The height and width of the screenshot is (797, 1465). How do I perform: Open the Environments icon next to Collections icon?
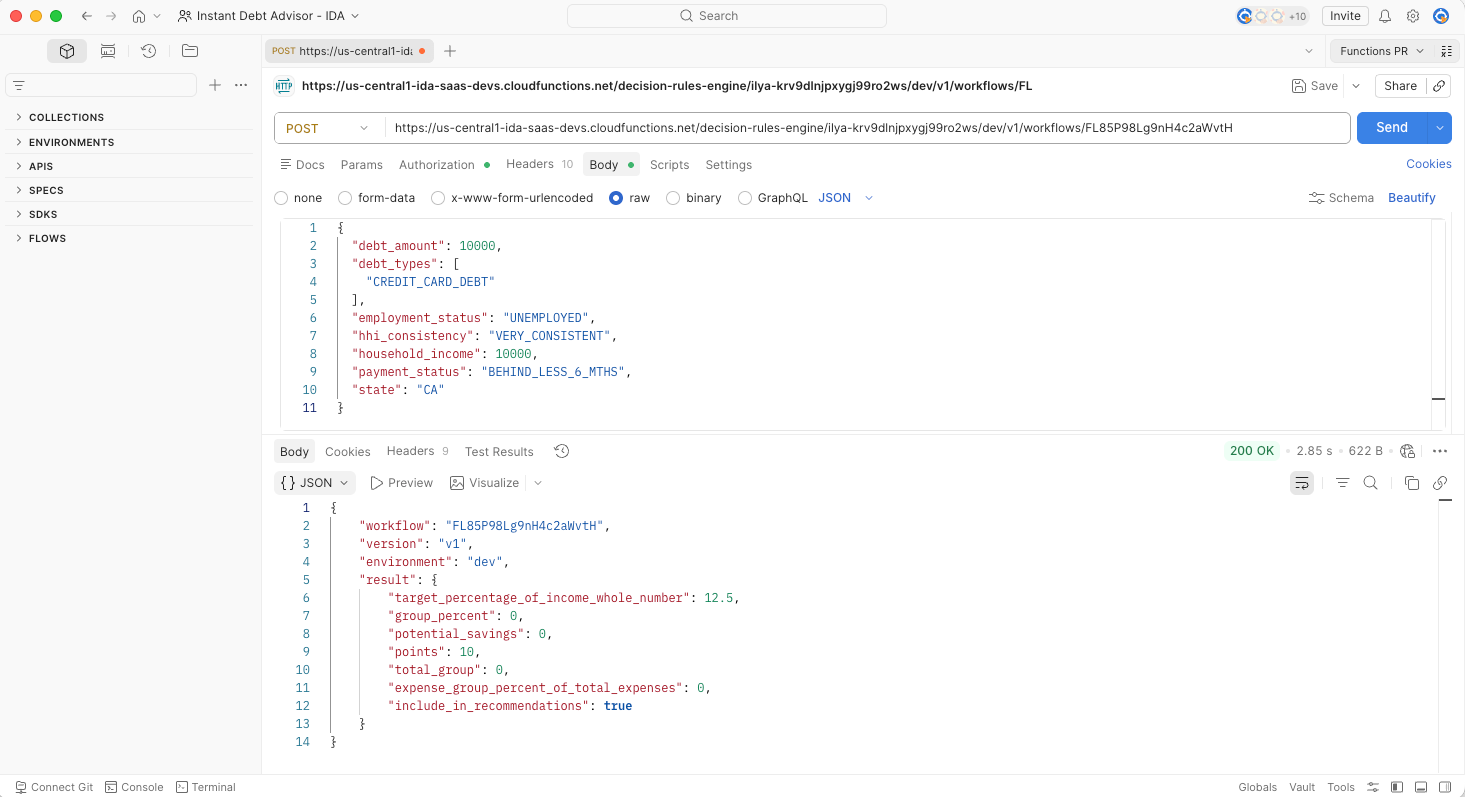point(108,51)
